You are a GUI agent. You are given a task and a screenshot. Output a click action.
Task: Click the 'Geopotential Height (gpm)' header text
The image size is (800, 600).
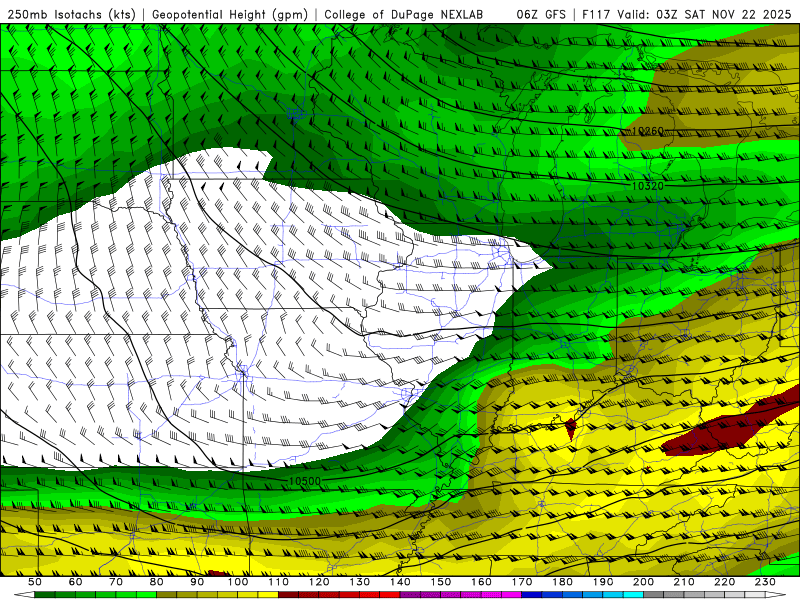230,15
